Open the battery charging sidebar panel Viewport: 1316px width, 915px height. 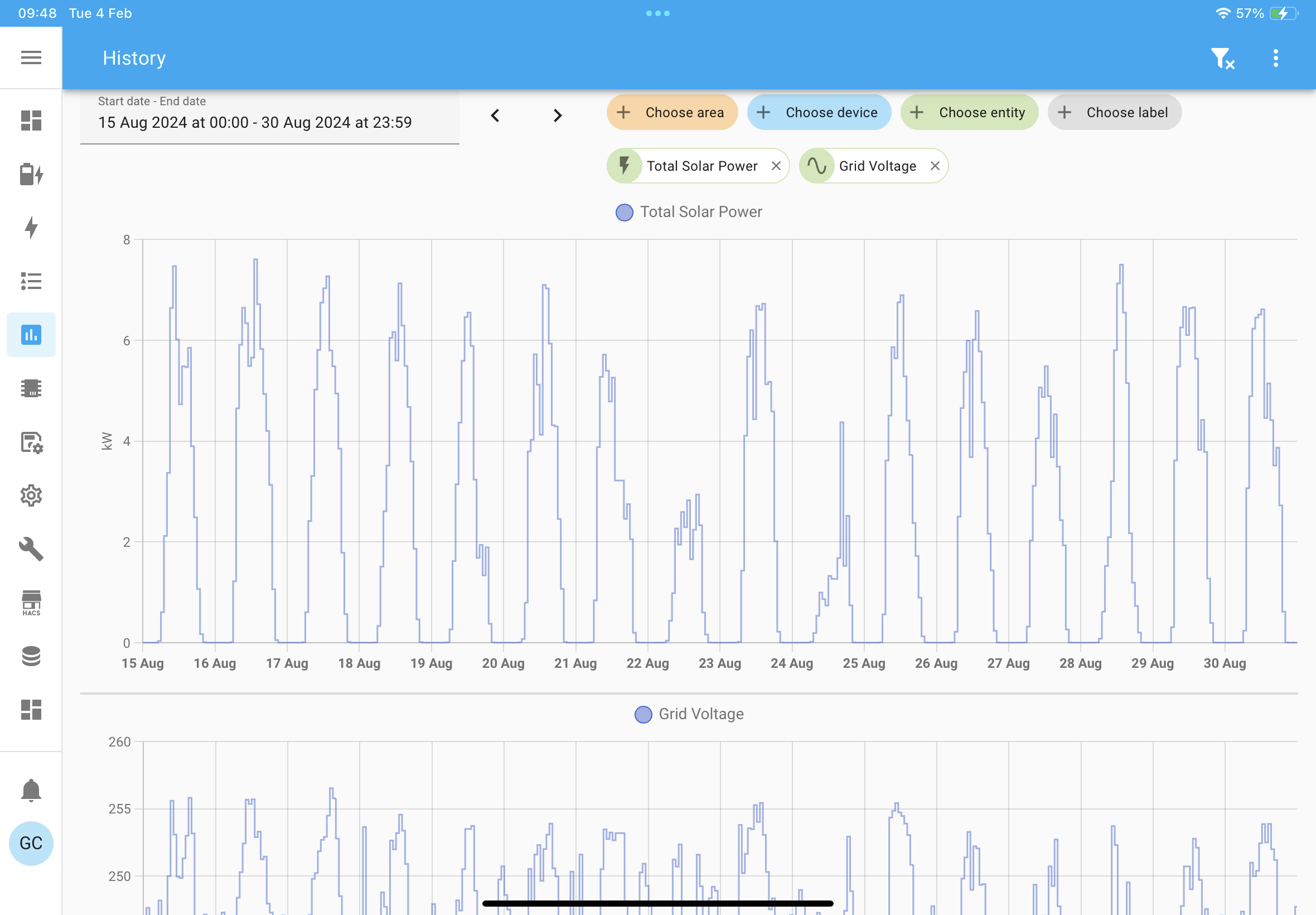click(x=31, y=174)
